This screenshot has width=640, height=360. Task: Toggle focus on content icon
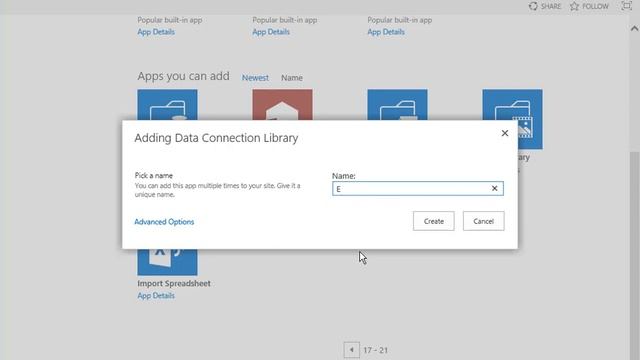pyautogui.click(x=626, y=6)
